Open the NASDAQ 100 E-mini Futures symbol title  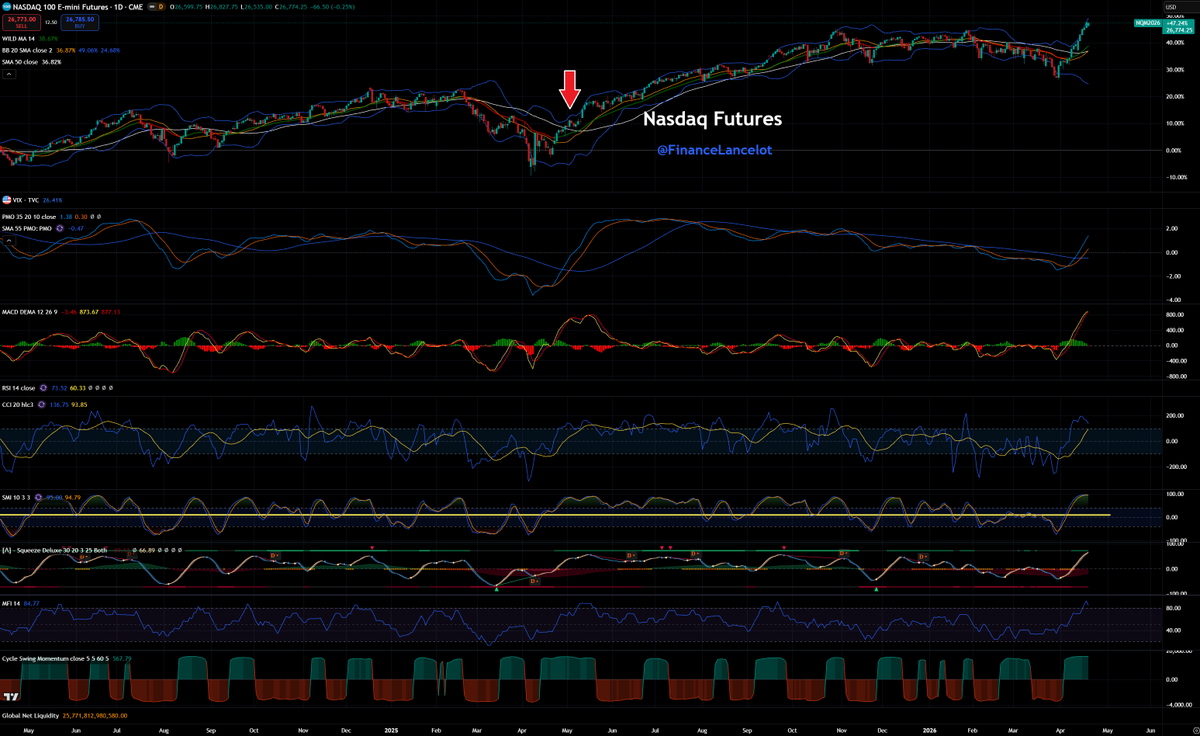tap(76, 7)
